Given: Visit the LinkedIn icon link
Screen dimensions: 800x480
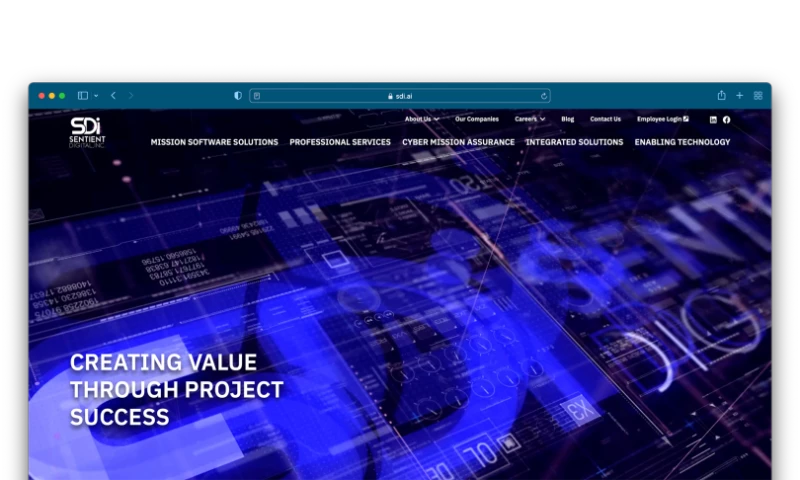Looking at the screenshot, I should [x=713, y=119].
